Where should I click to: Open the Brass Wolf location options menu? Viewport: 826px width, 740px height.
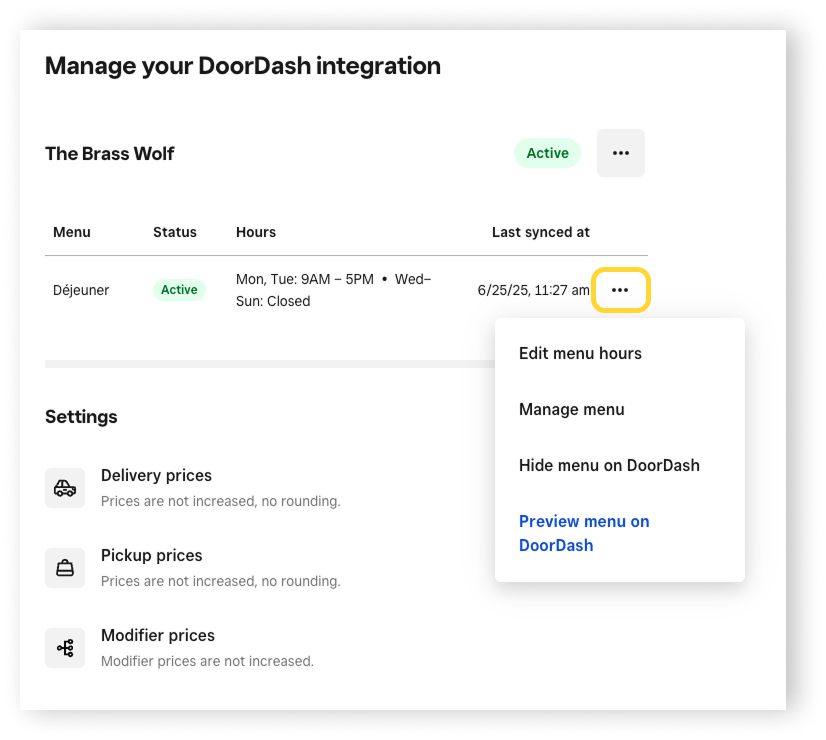point(621,153)
